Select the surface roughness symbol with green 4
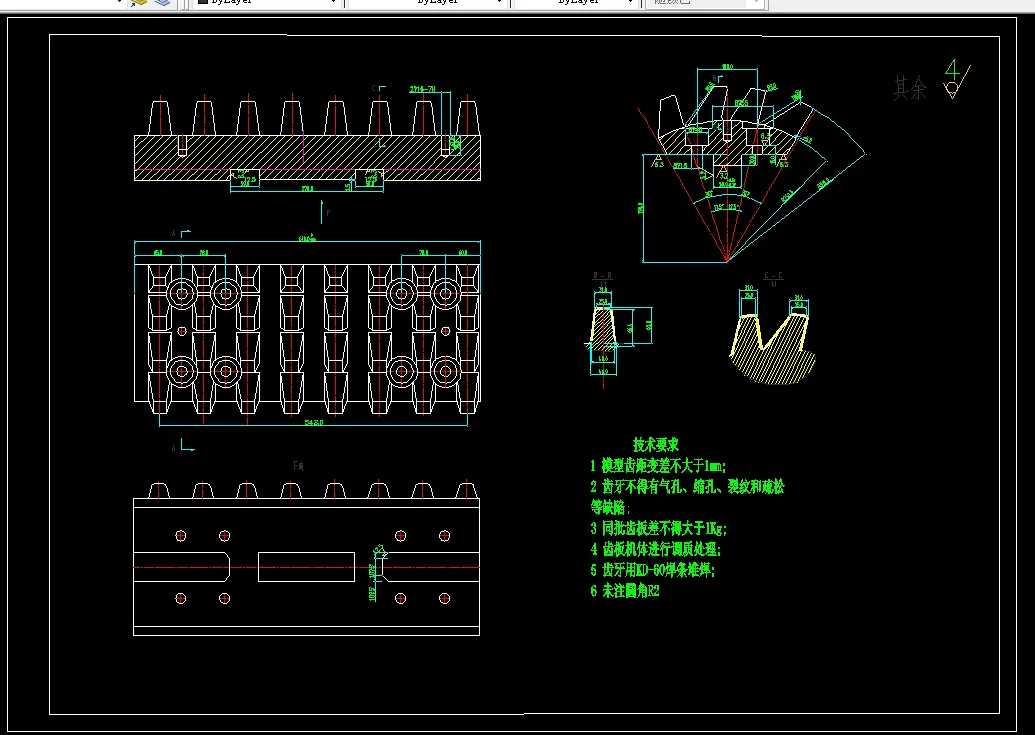The image size is (1035, 735). pyautogui.click(x=954, y=80)
